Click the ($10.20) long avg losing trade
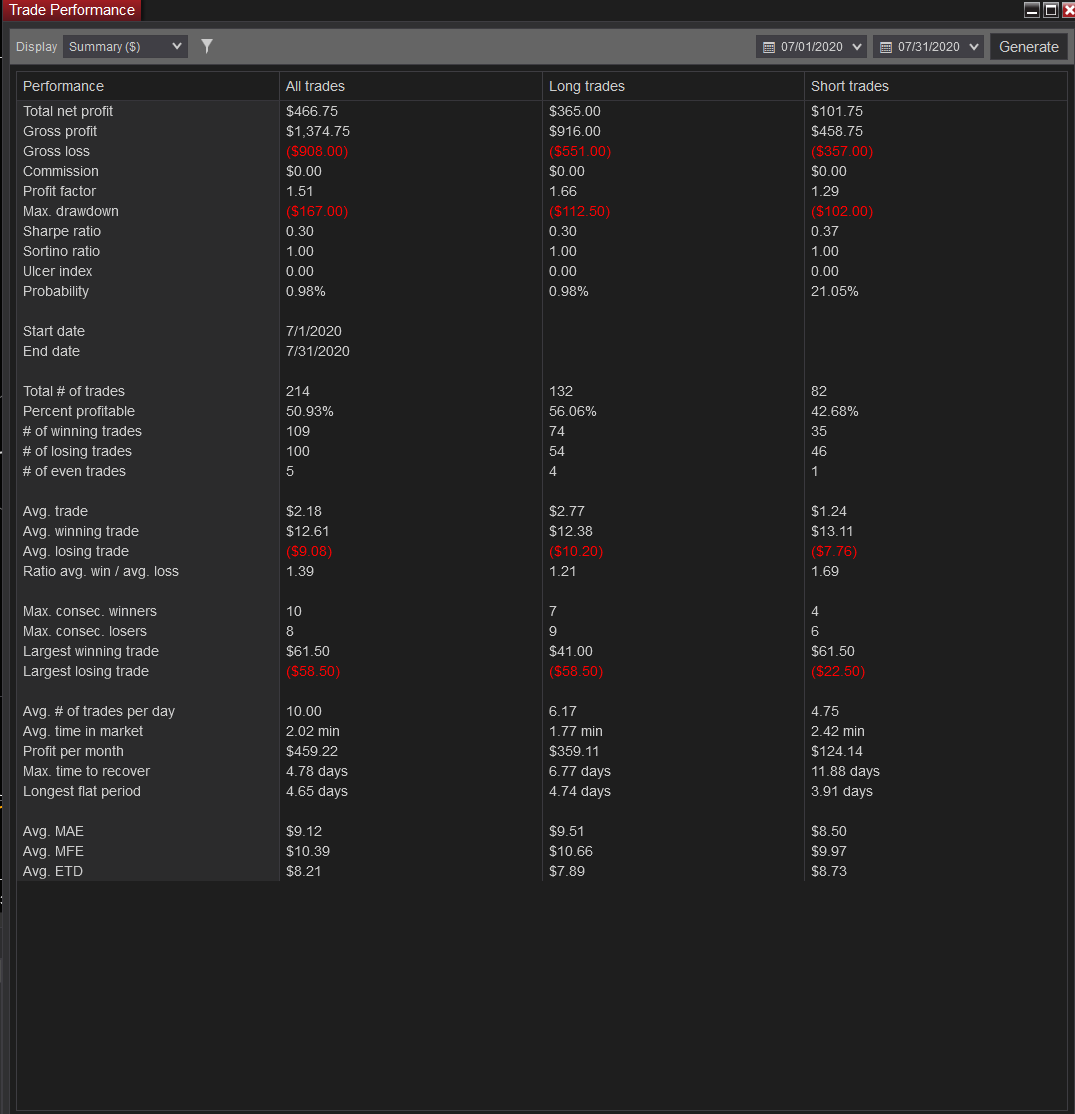1075x1114 pixels. coord(576,551)
